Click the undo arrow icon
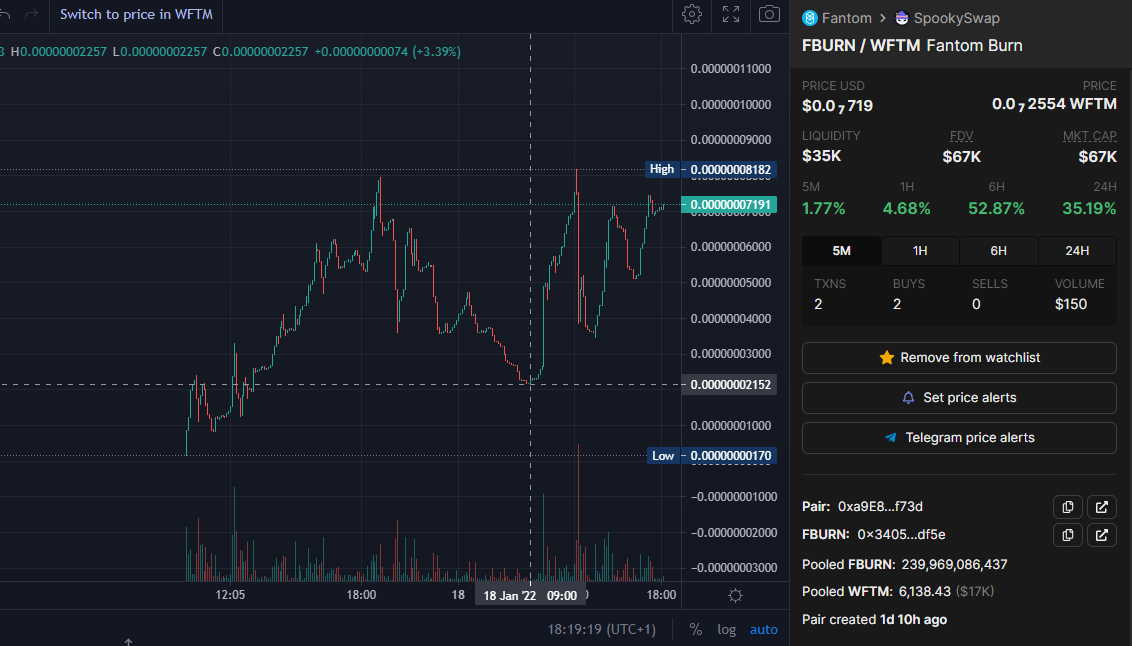 click(x=5, y=14)
